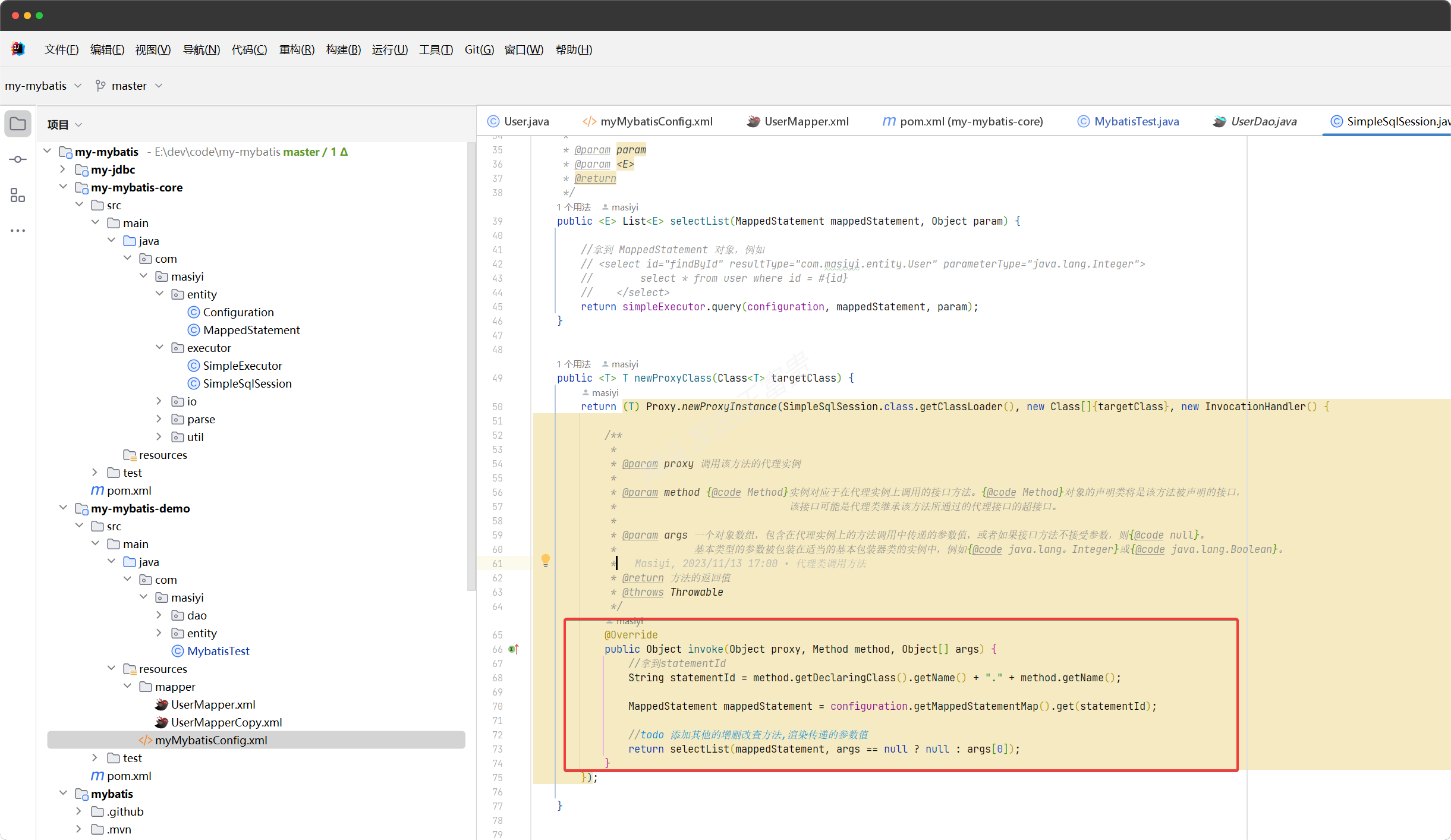Switch to UserMapper.xml editor tab
The width and height of the screenshot is (1451, 840).
(798, 121)
